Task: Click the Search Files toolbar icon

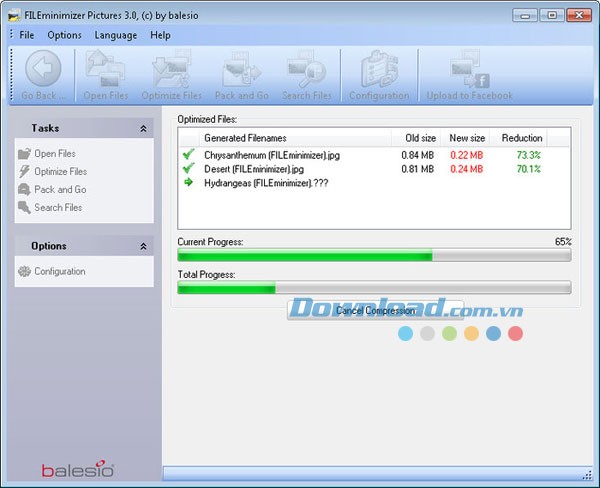Action: tap(306, 69)
